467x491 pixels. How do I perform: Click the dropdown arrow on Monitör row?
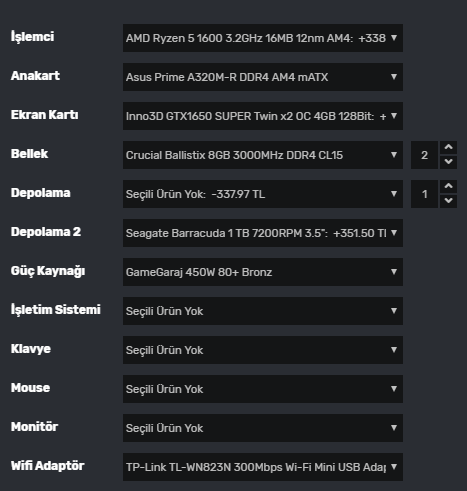tap(394, 428)
